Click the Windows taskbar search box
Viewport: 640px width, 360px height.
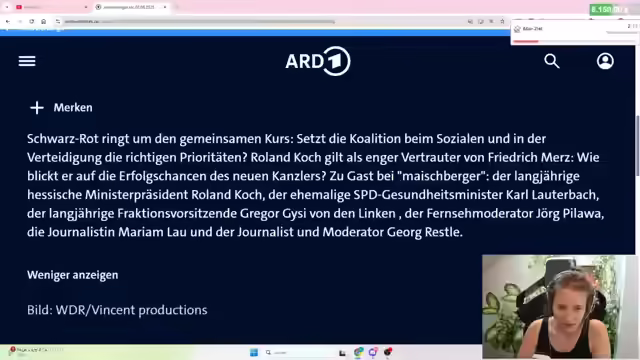click(x=299, y=353)
